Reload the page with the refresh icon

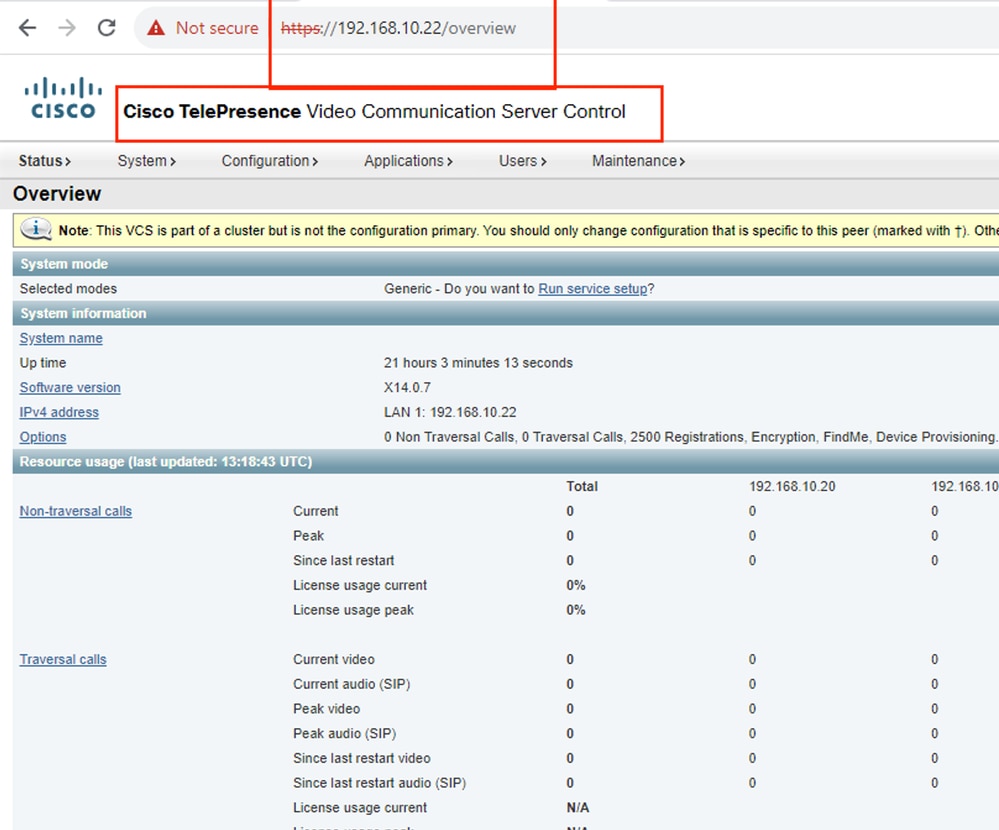[x=106, y=28]
